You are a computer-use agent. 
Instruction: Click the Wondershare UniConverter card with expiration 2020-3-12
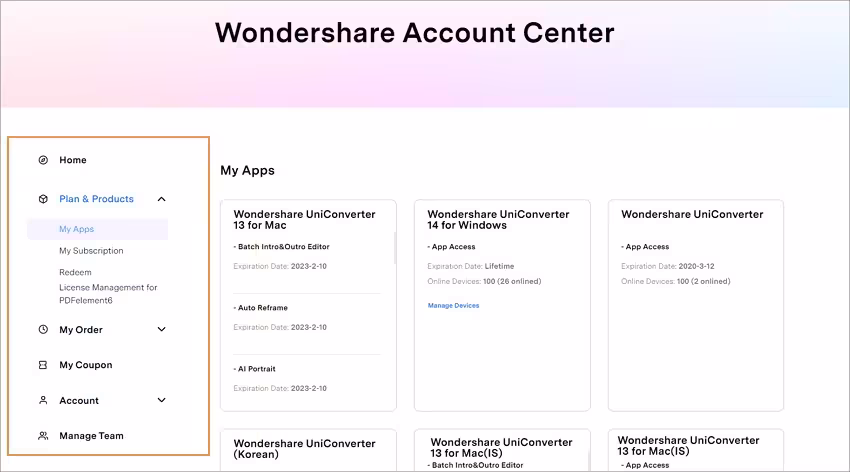click(x=696, y=305)
